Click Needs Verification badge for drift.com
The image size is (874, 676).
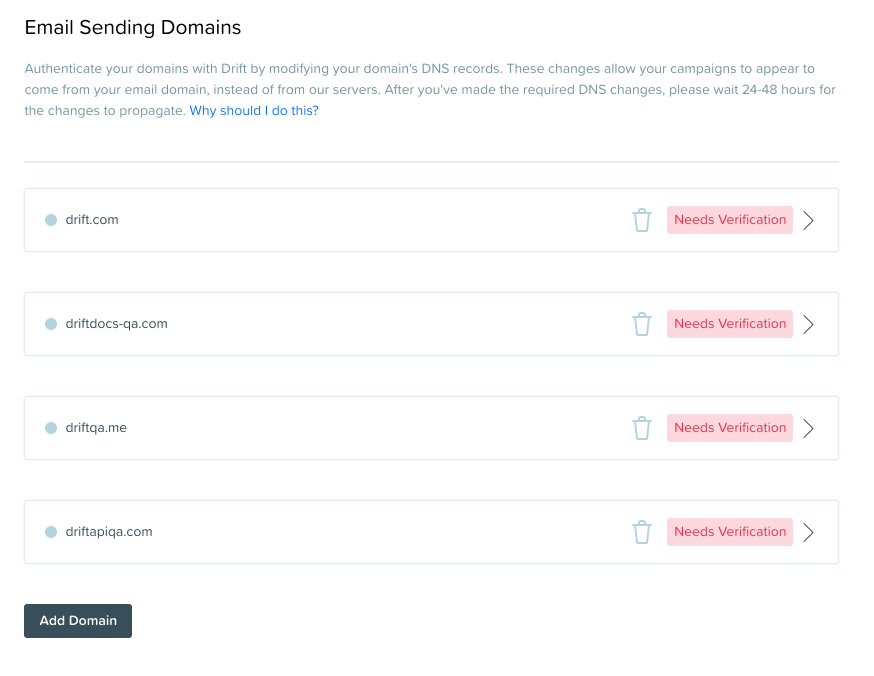pos(730,220)
